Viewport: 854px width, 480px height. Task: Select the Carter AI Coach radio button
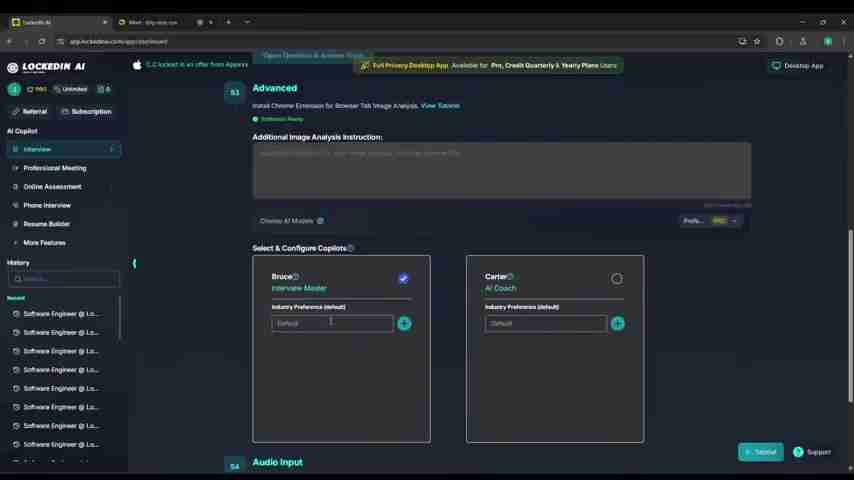(616, 279)
